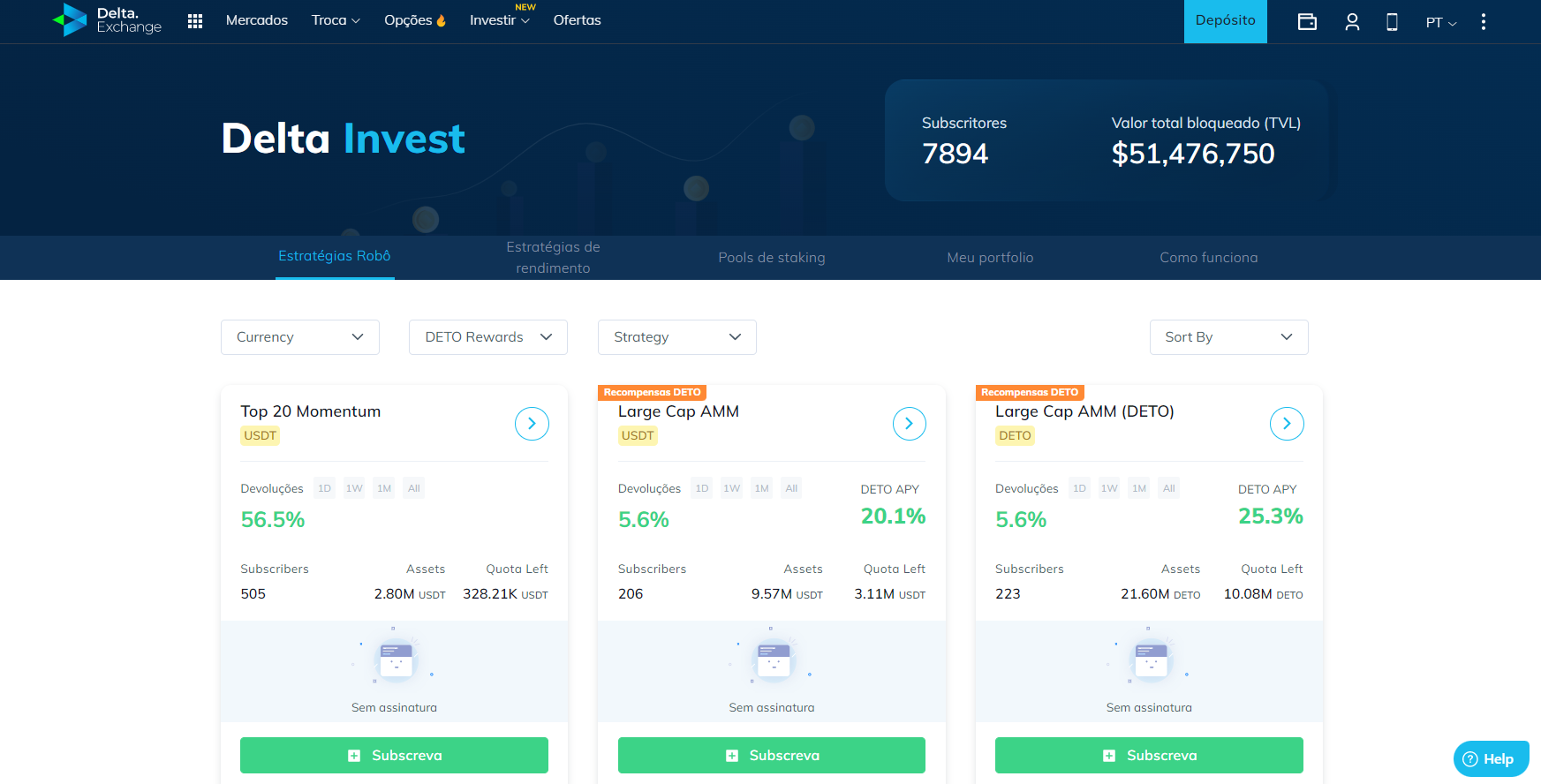
Task: Click robot illustration in Top 20 Momentum card
Action: [x=396, y=658]
